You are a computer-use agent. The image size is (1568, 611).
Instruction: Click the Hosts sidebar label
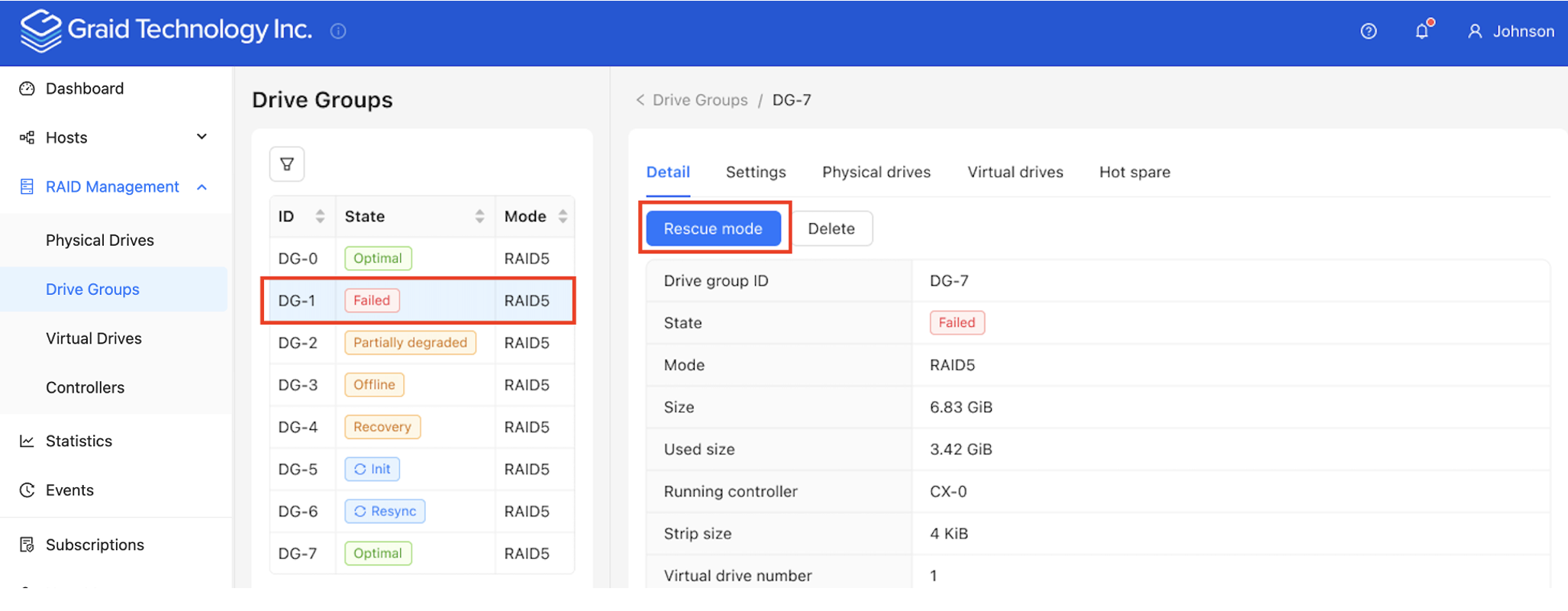(66, 137)
